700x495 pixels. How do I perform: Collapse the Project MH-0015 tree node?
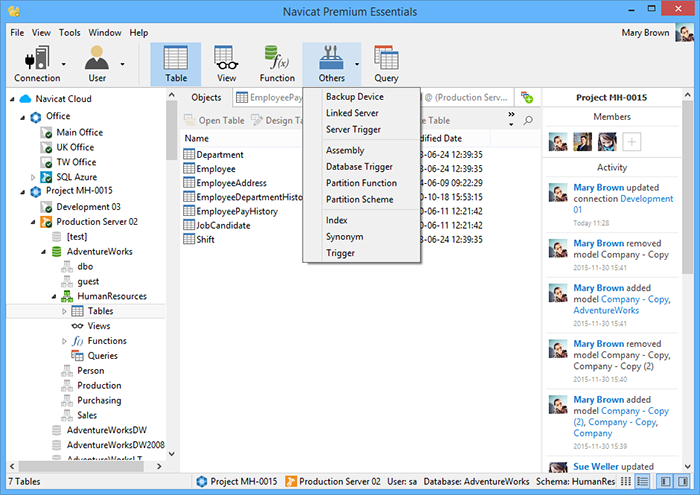(22, 192)
